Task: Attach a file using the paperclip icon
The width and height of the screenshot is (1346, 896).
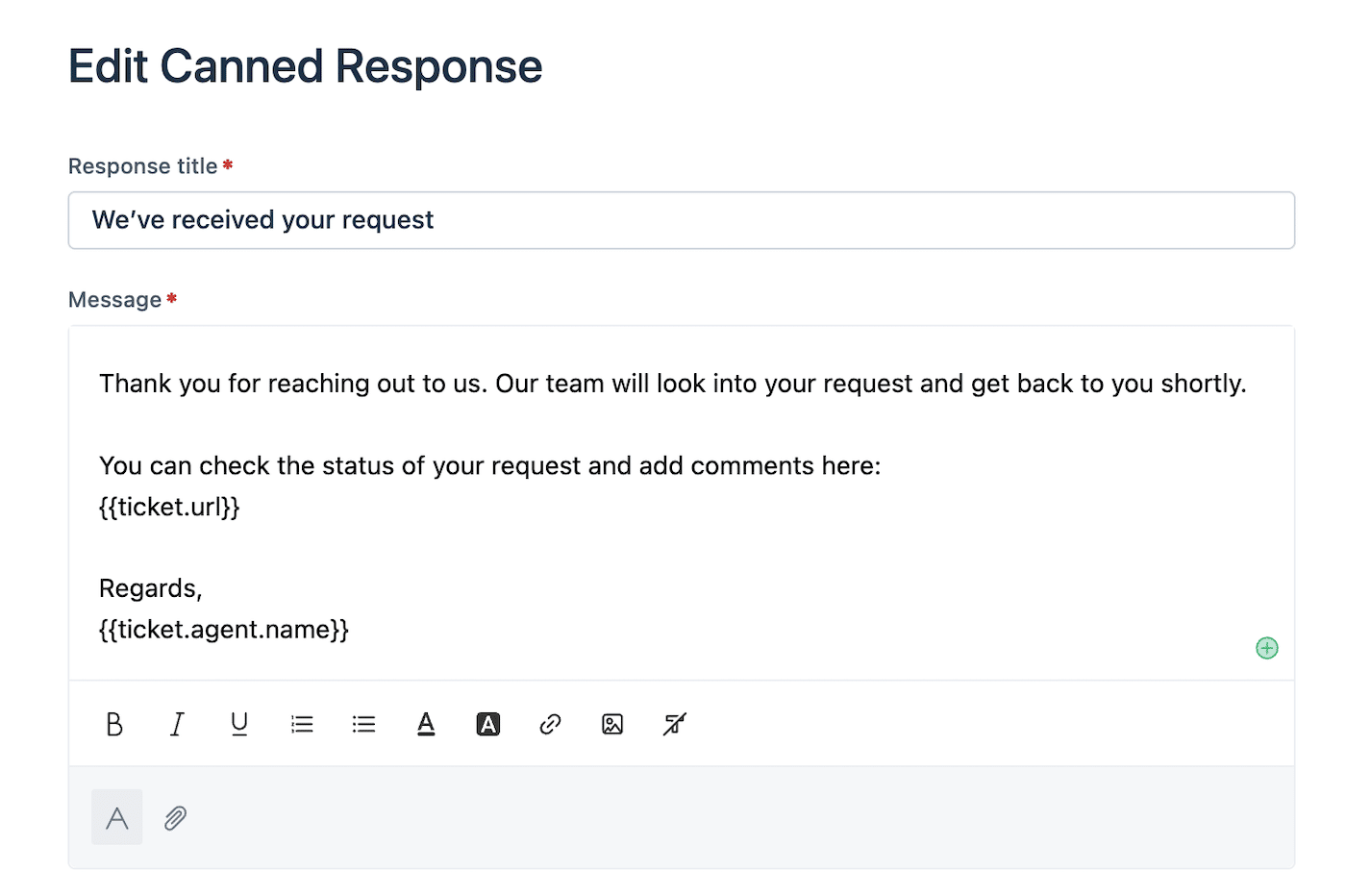Action: coord(175,817)
